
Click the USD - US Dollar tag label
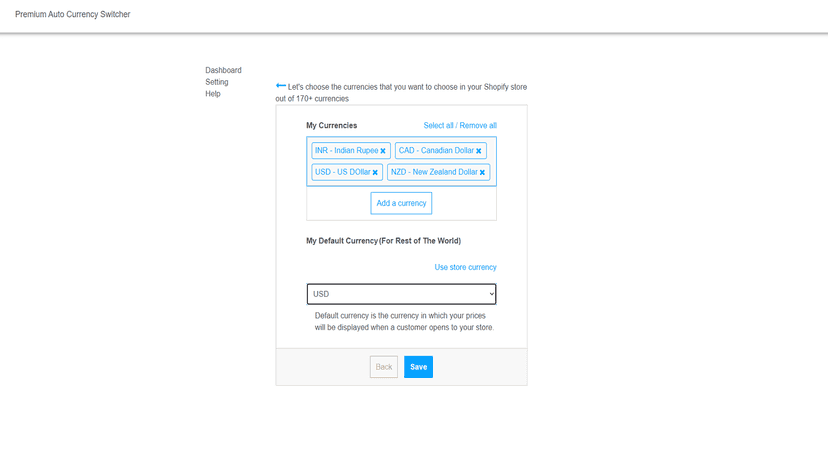343,172
